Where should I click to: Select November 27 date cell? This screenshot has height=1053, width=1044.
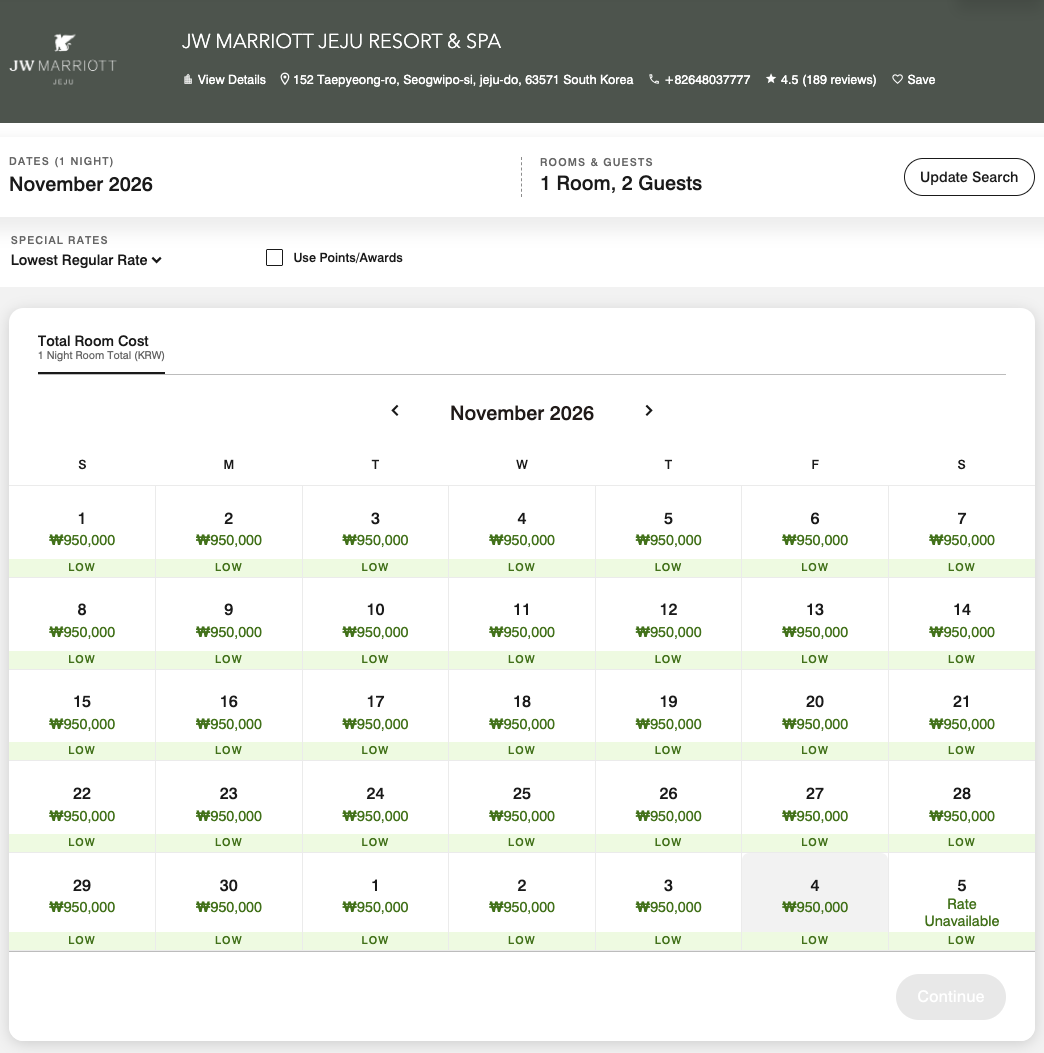click(814, 807)
